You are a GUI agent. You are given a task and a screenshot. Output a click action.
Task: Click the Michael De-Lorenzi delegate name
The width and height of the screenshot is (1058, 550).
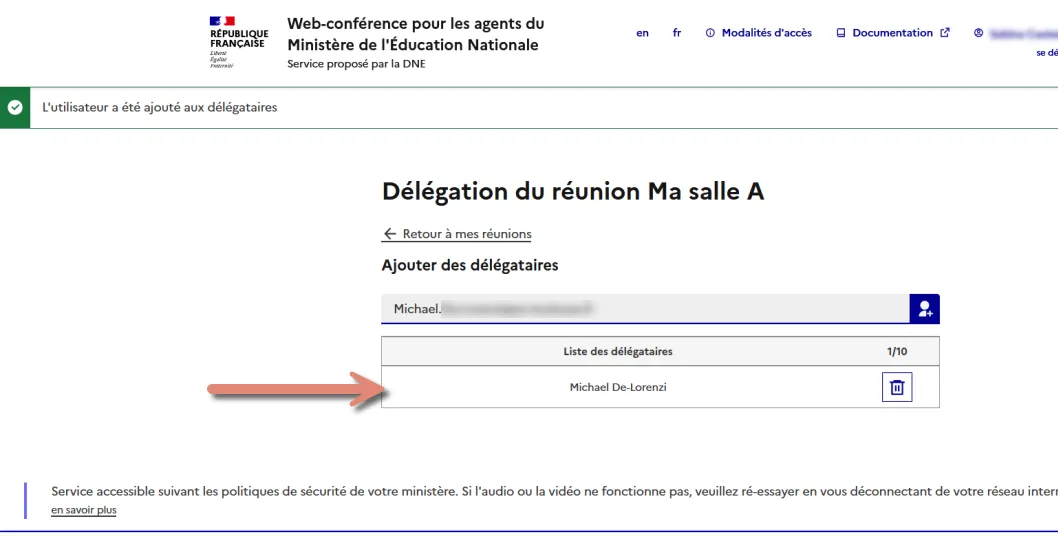click(618, 387)
